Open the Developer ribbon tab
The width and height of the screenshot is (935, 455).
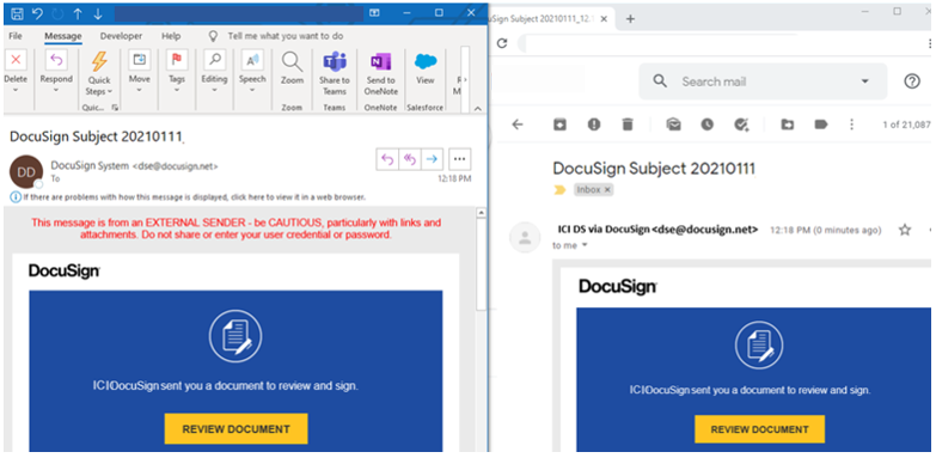point(121,36)
